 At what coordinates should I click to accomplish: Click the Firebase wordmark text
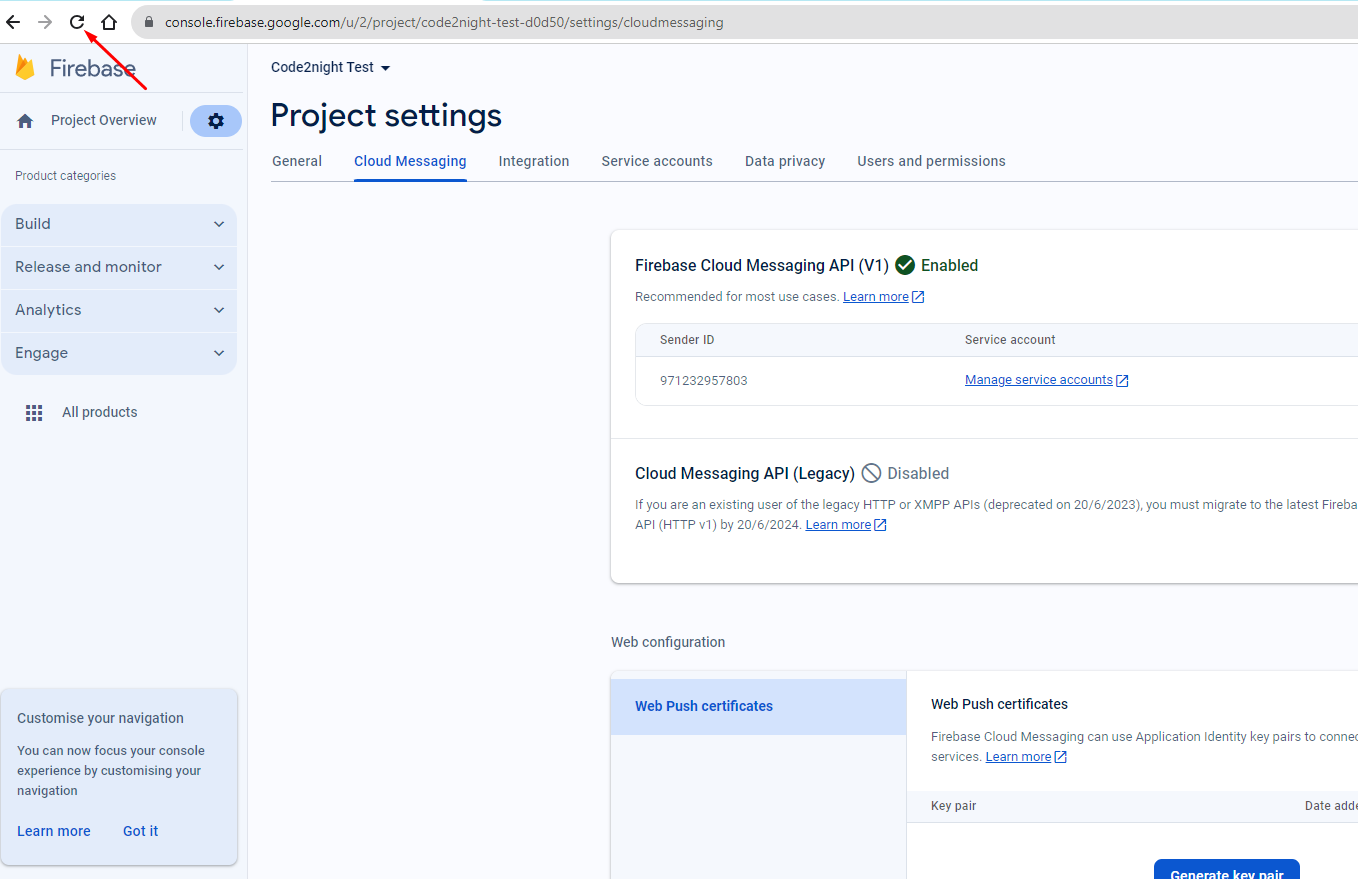pyautogui.click(x=93, y=68)
